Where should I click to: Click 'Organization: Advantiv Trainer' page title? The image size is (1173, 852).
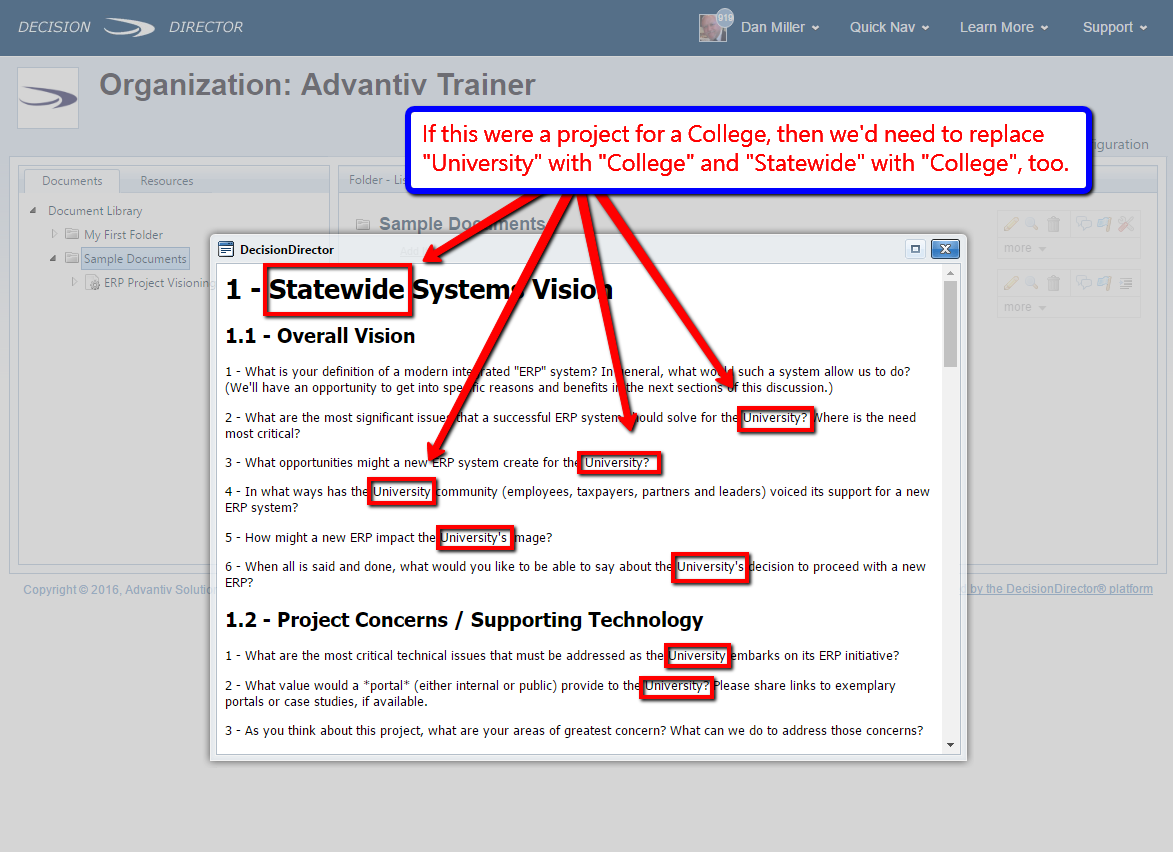(x=317, y=85)
